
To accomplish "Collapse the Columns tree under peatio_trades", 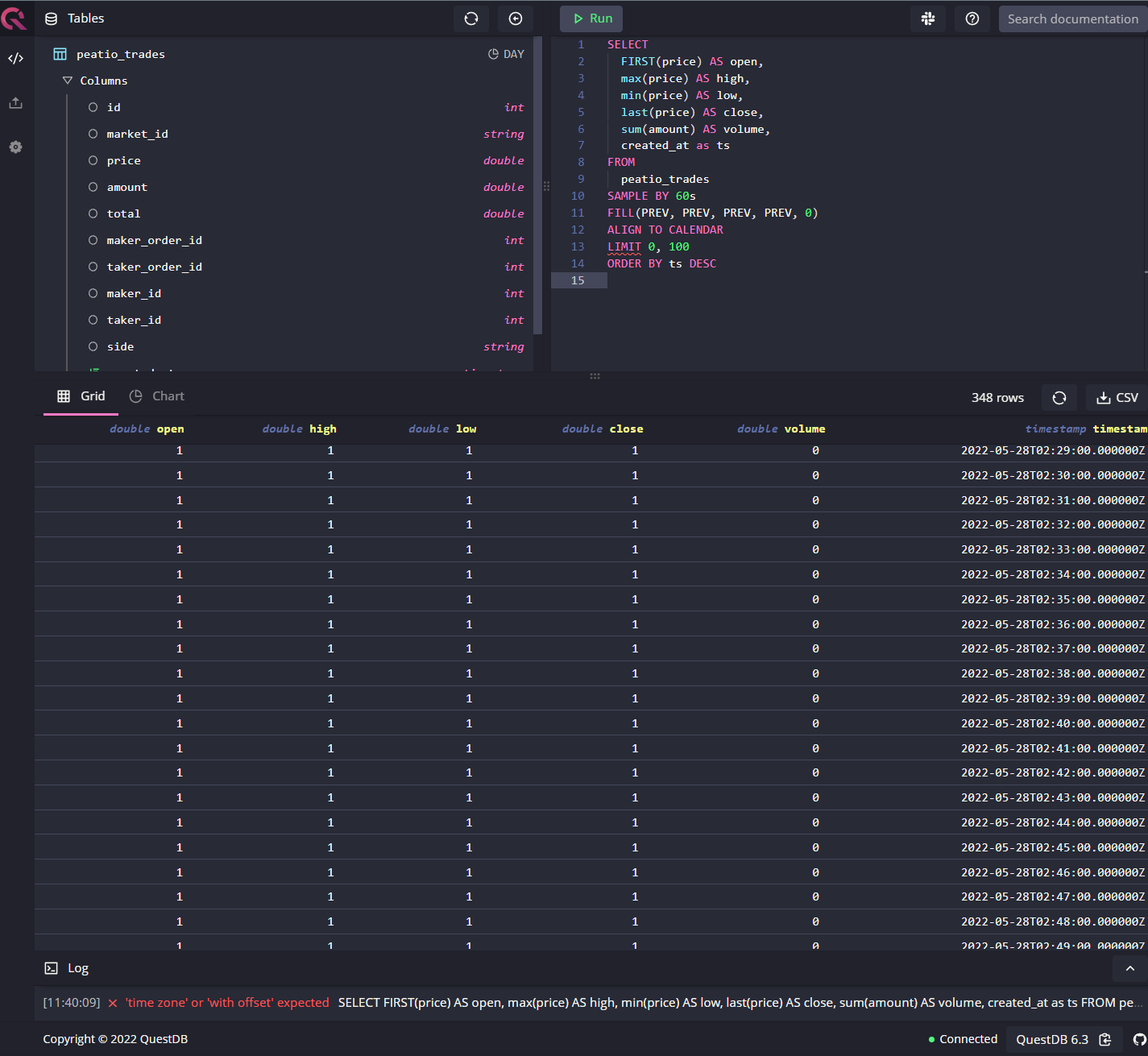I will tap(67, 80).
